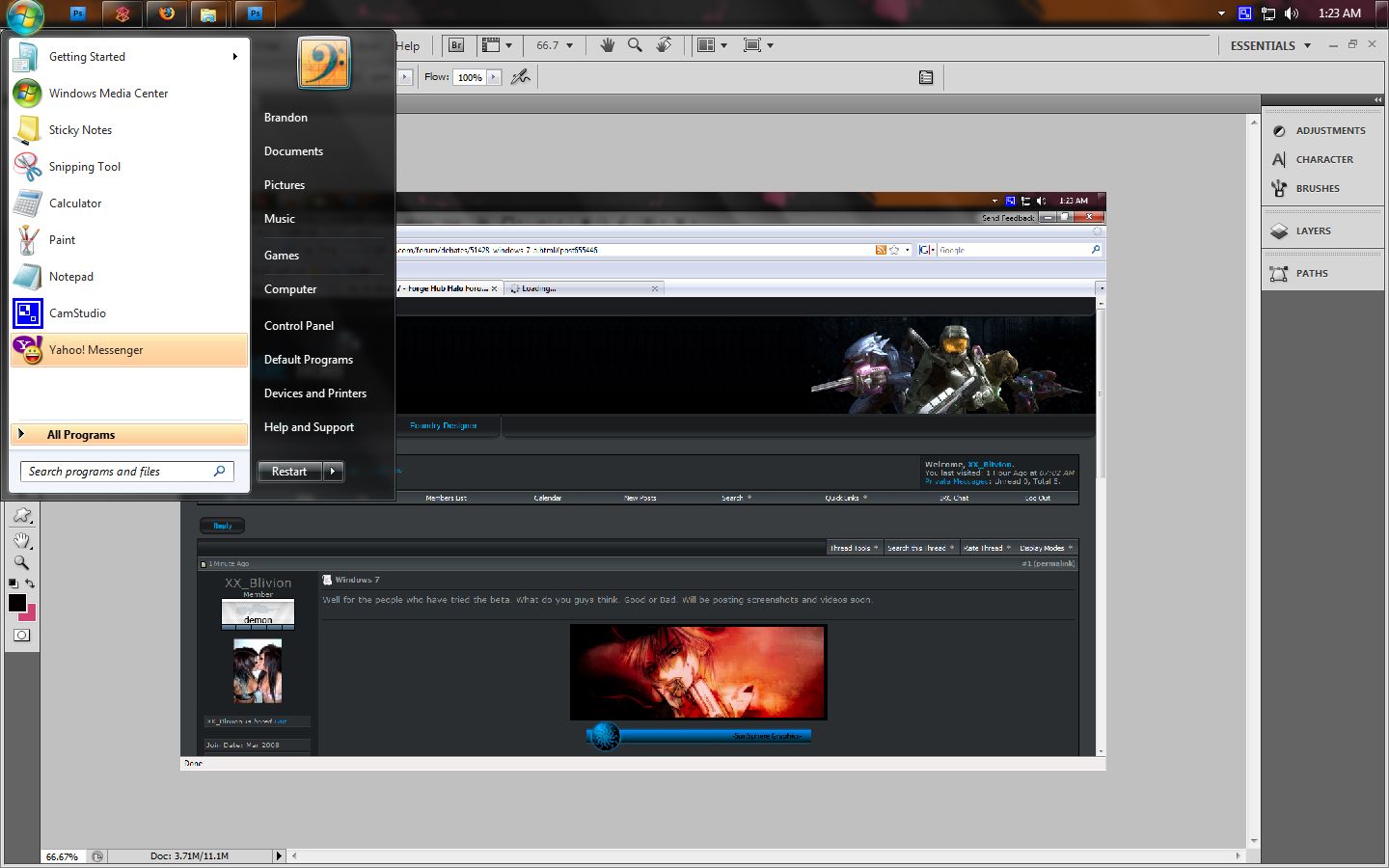The width and height of the screenshot is (1389, 868).
Task: Expand All Programs
Action: (128, 435)
